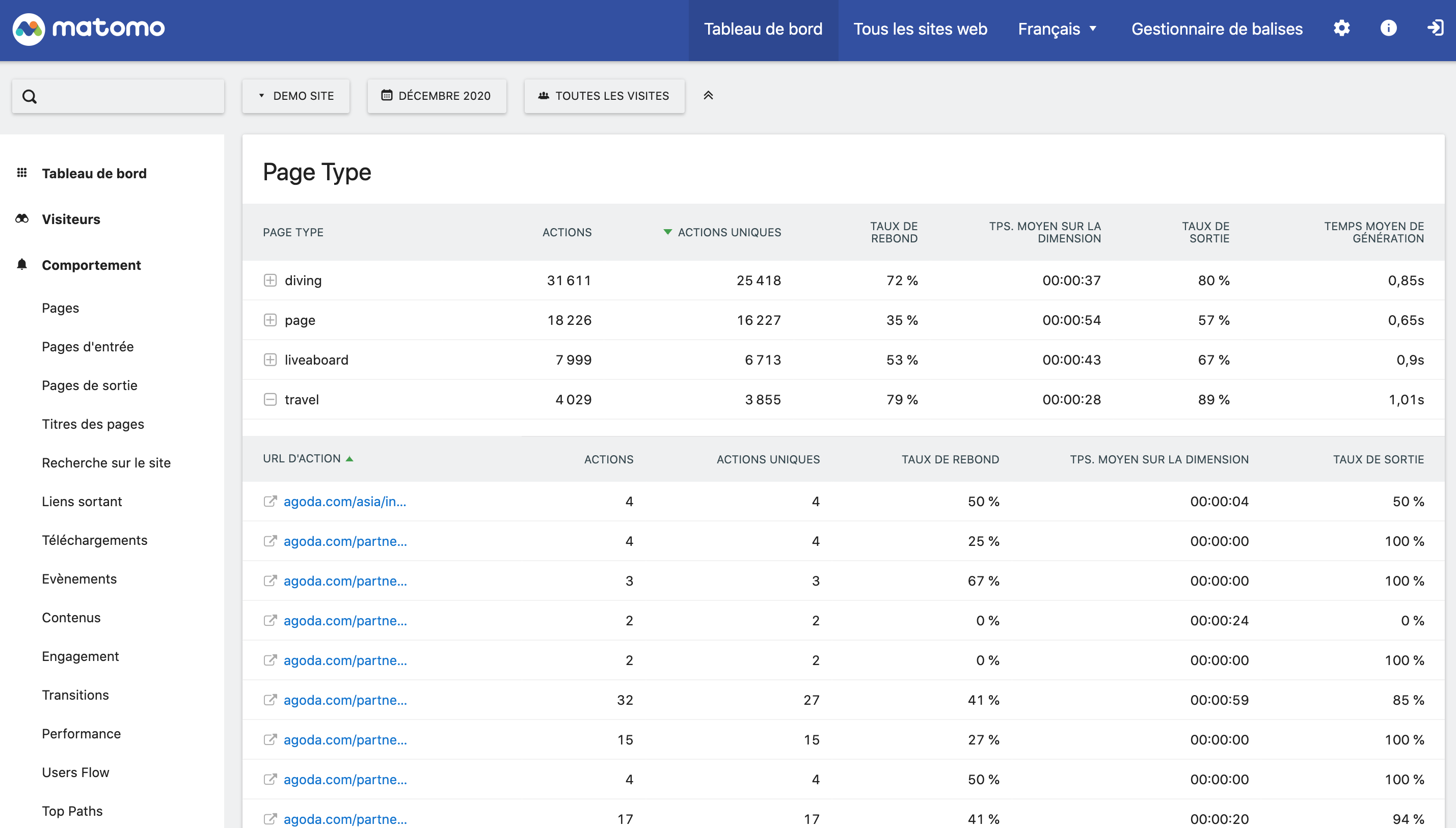Sort subtable by TAUX DE SORTIE header

pyautogui.click(x=1378, y=459)
